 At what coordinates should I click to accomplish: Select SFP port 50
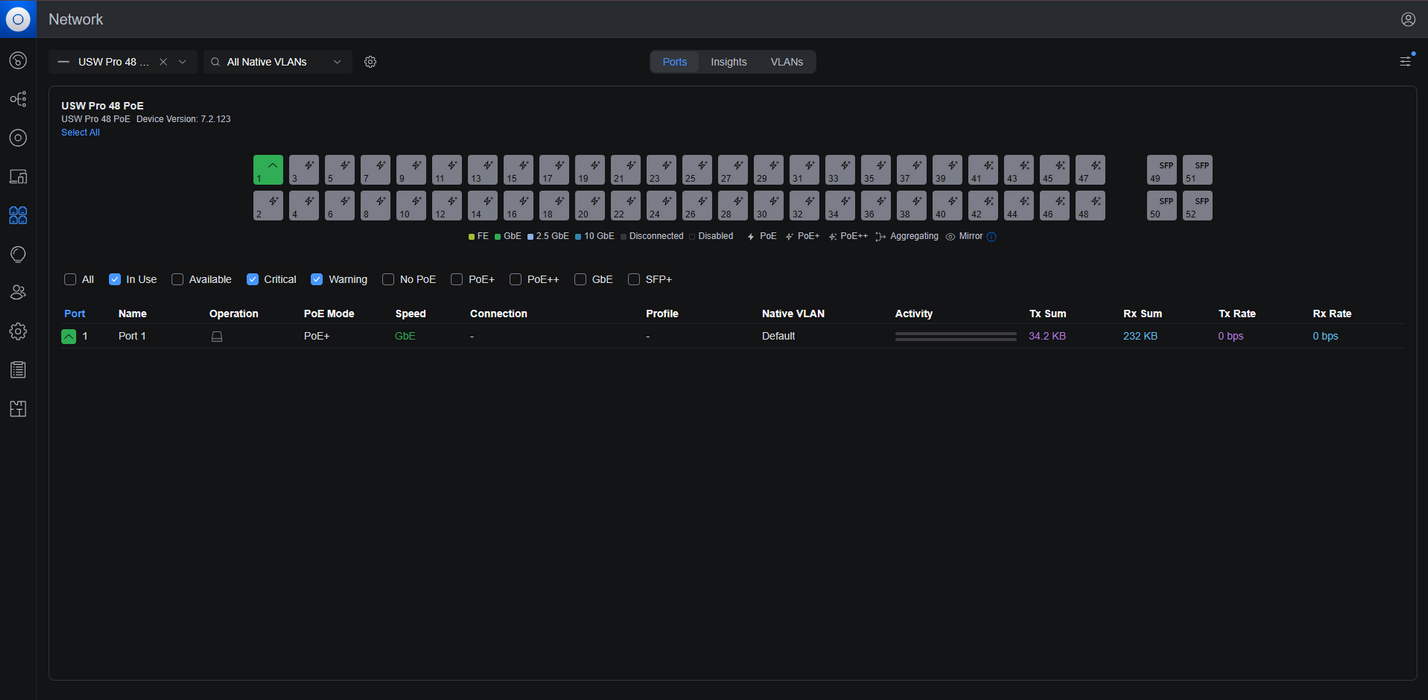tap(1162, 206)
